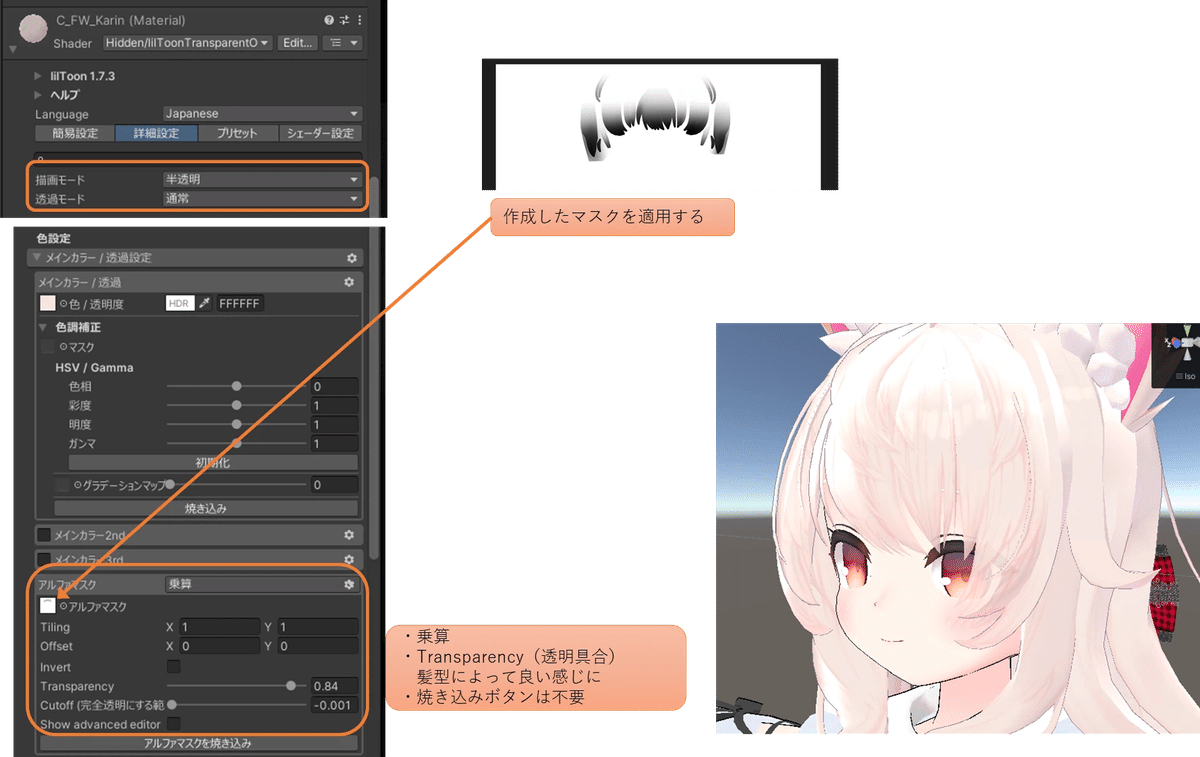The height and width of the screenshot is (757, 1200).
Task: Enable the メインカラー3rd checkbox
Action: (x=44, y=560)
